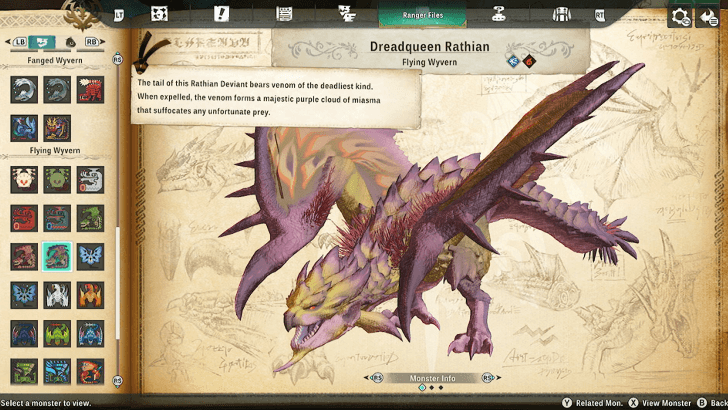Select grey monster icon in Fanged Wyvern row
The height and width of the screenshot is (410, 728).
57,90
